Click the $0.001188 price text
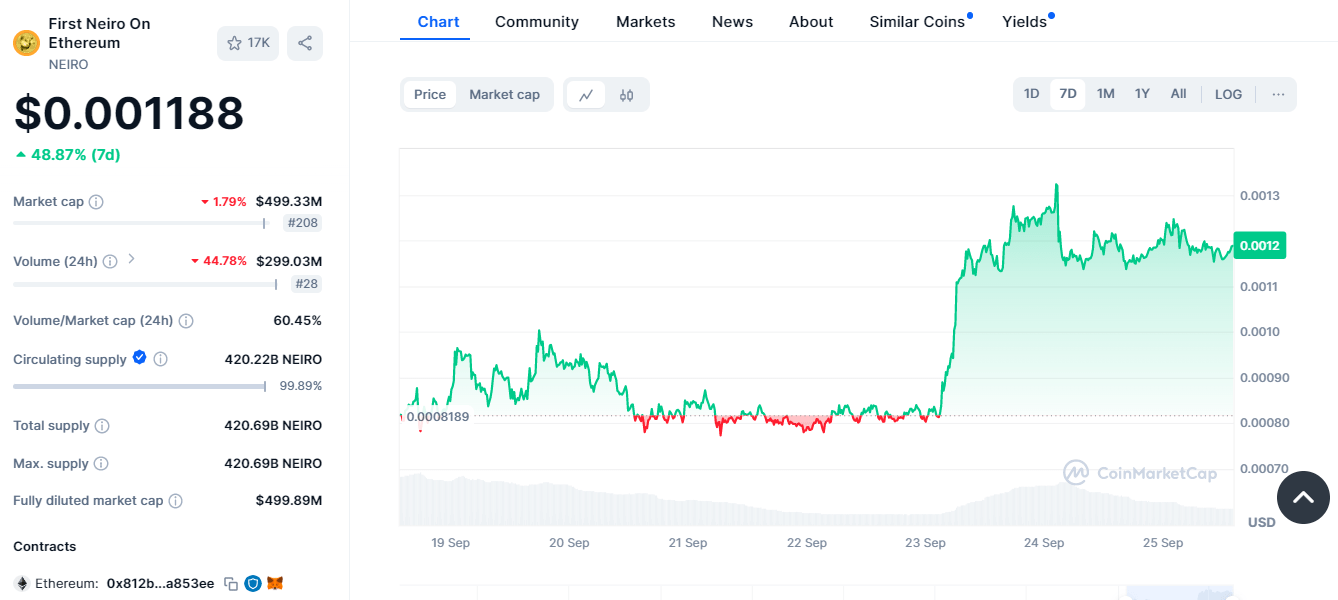The width and height of the screenshot is (1338, 600). pyautogui.click(x=129, y=113)
